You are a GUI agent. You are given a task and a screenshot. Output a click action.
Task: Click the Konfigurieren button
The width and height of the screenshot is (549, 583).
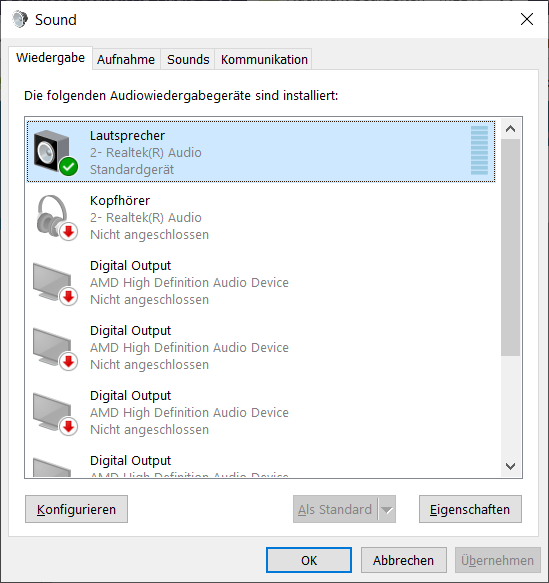[x=76, y=509]
